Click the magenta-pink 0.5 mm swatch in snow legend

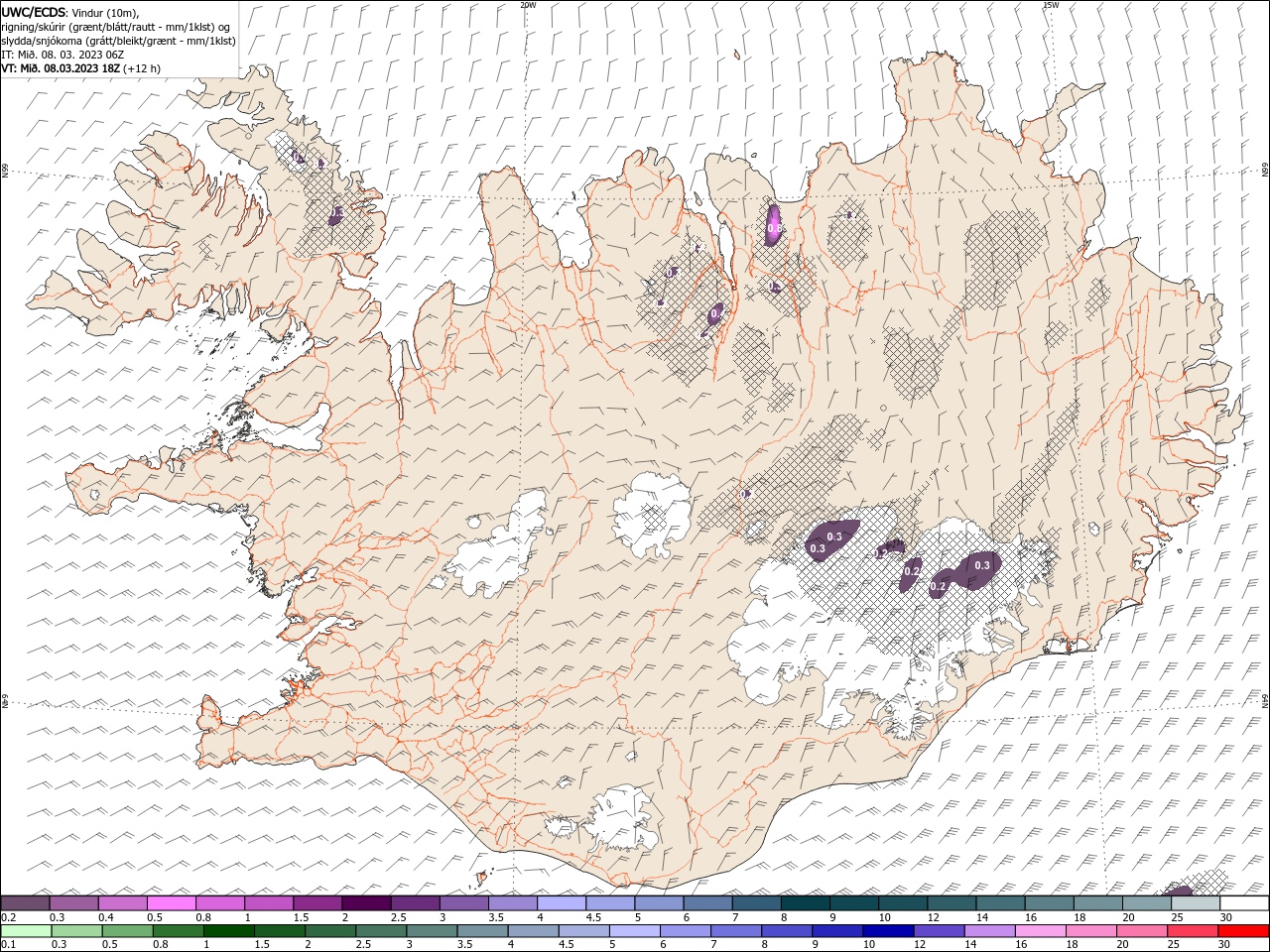click(x=171, y=902)
